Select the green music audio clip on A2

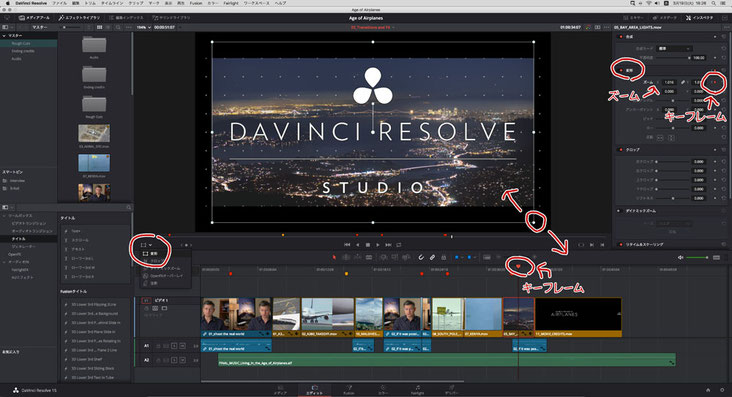click(x=447, y=359)
